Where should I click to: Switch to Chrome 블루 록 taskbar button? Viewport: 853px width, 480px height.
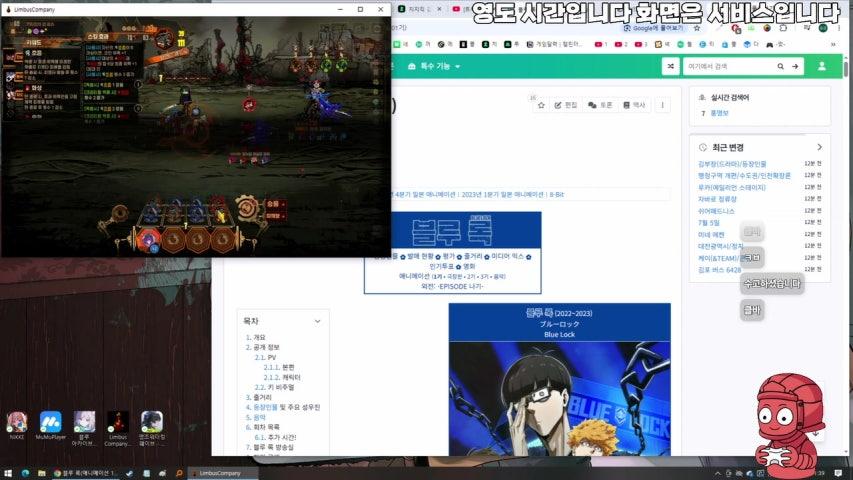pyautogui.click(x=86, y=473)
